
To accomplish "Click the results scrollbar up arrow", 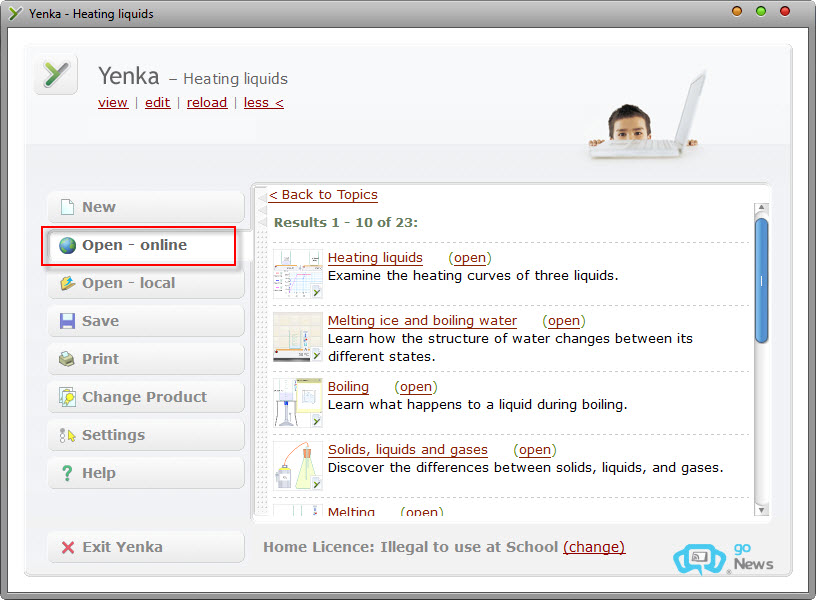I will (x=761, y=208).
